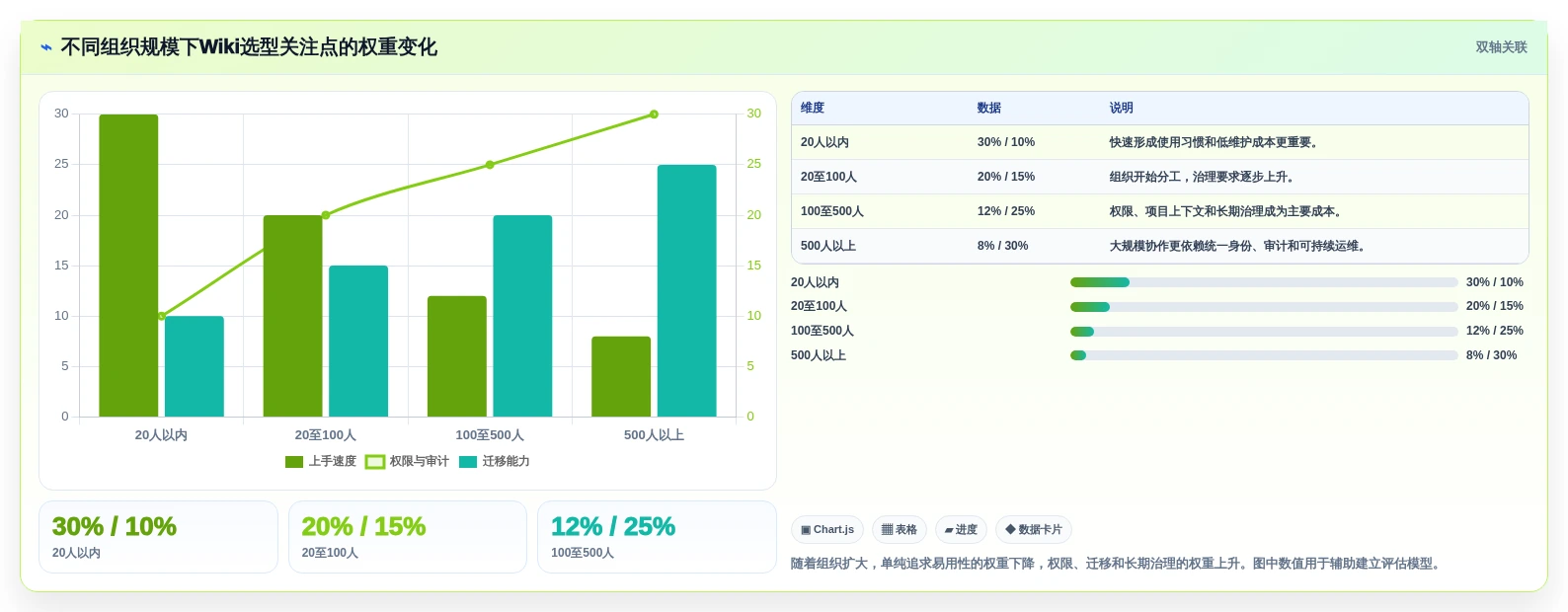Click the 8% / 30% value beside progress bar

click(x=1491, y=355)
